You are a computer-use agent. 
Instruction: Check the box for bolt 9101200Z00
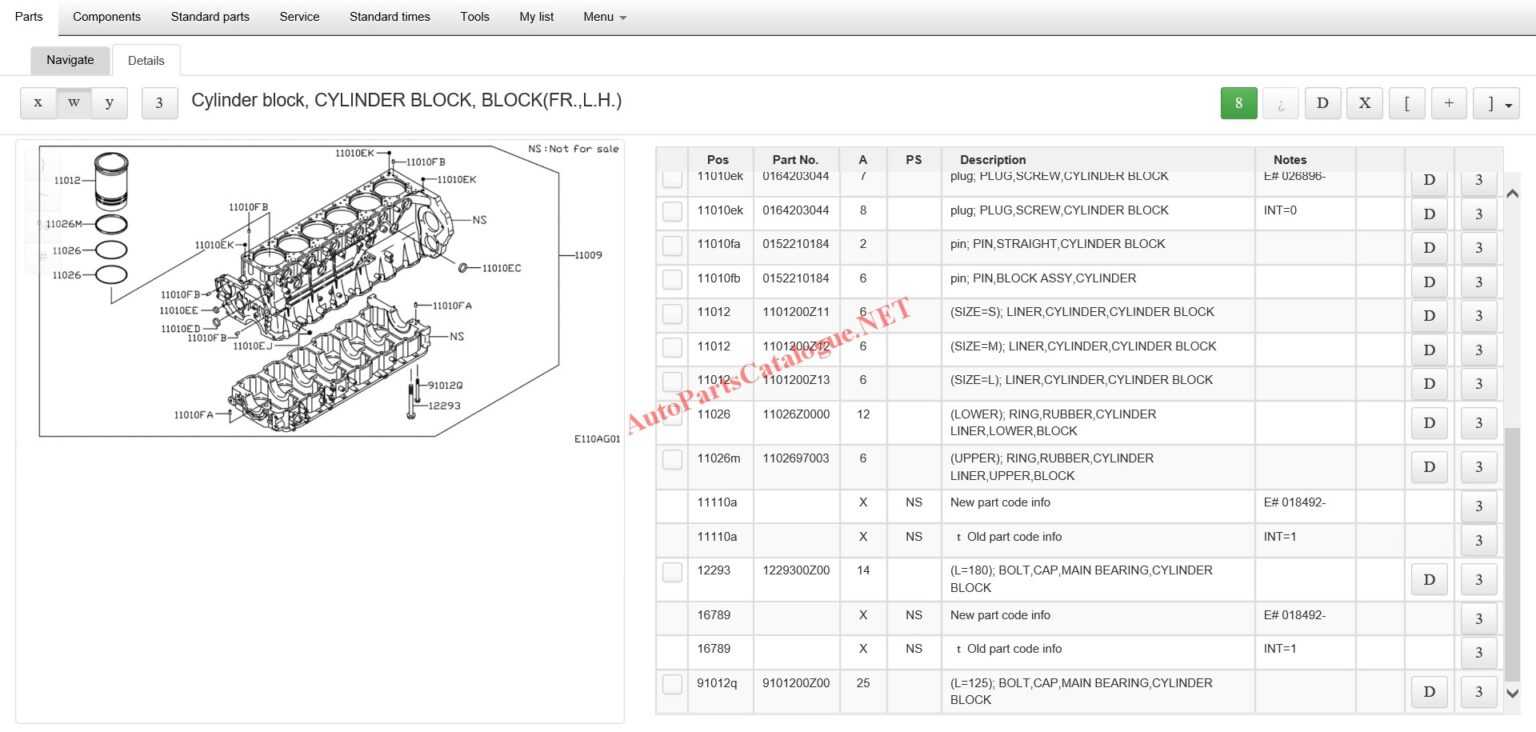pos(672,684)
